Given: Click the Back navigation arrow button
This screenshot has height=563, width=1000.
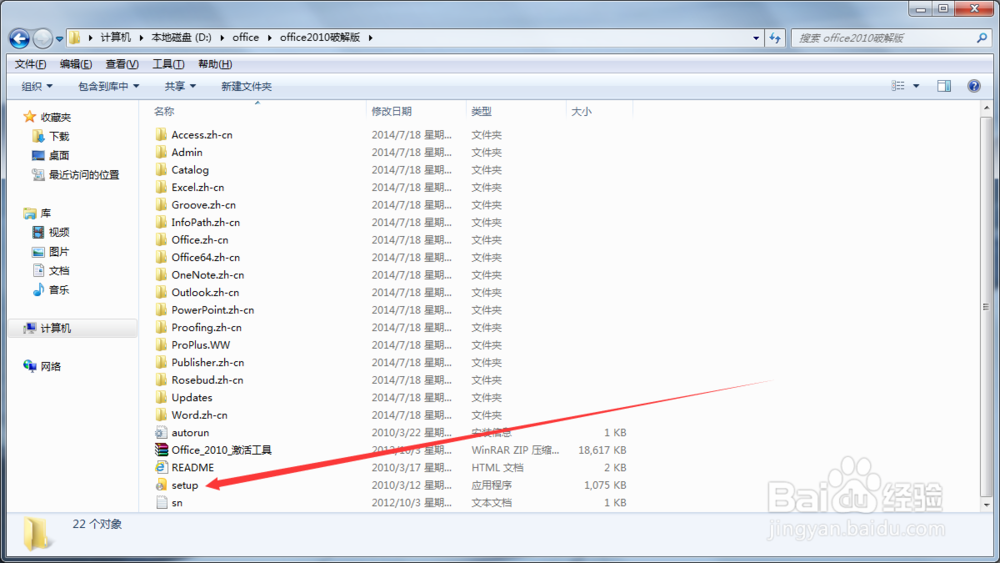Looking at the screenshot, I should click(x=19, y=38).
